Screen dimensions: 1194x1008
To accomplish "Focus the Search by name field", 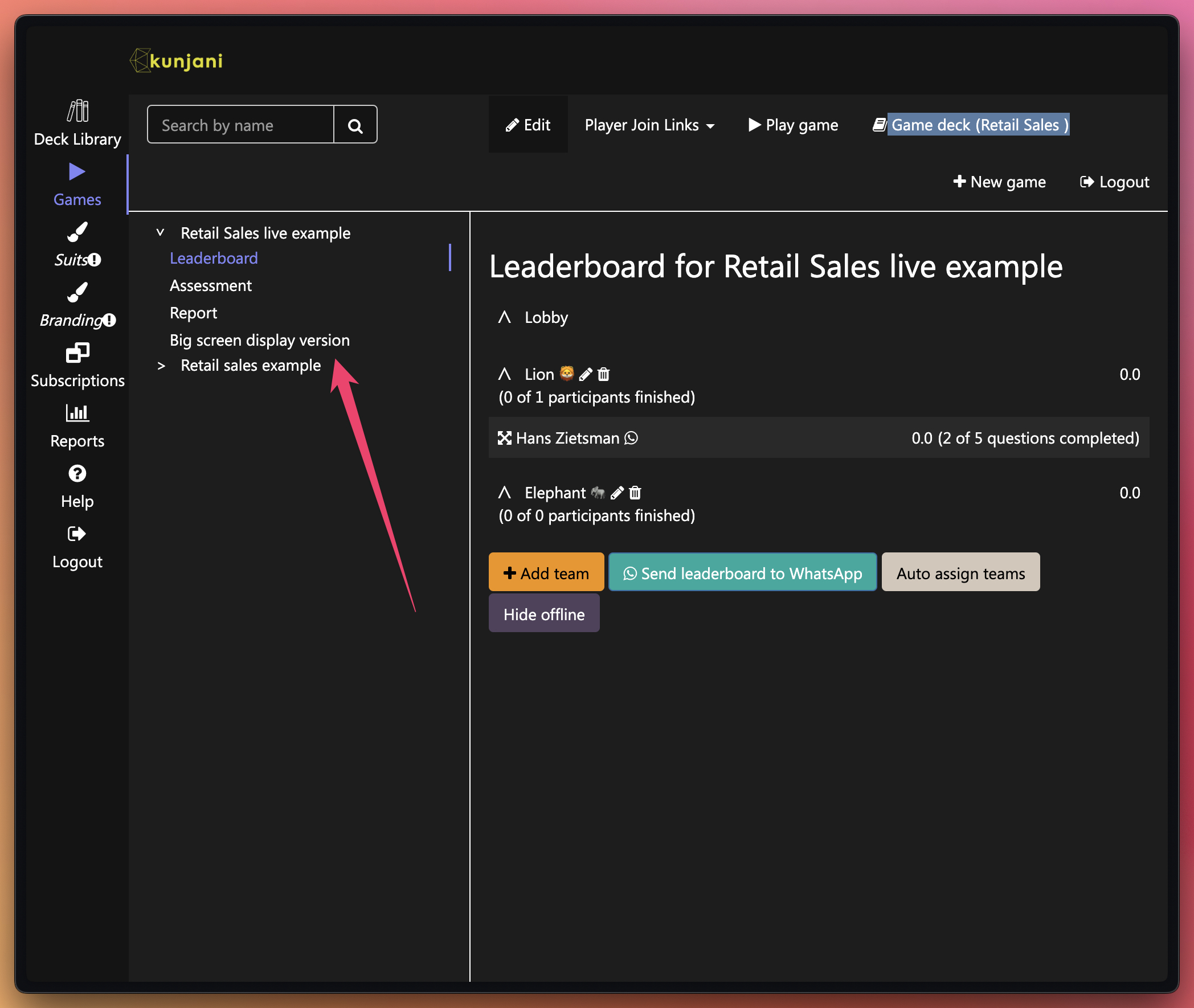I will [x=240, y=125].
